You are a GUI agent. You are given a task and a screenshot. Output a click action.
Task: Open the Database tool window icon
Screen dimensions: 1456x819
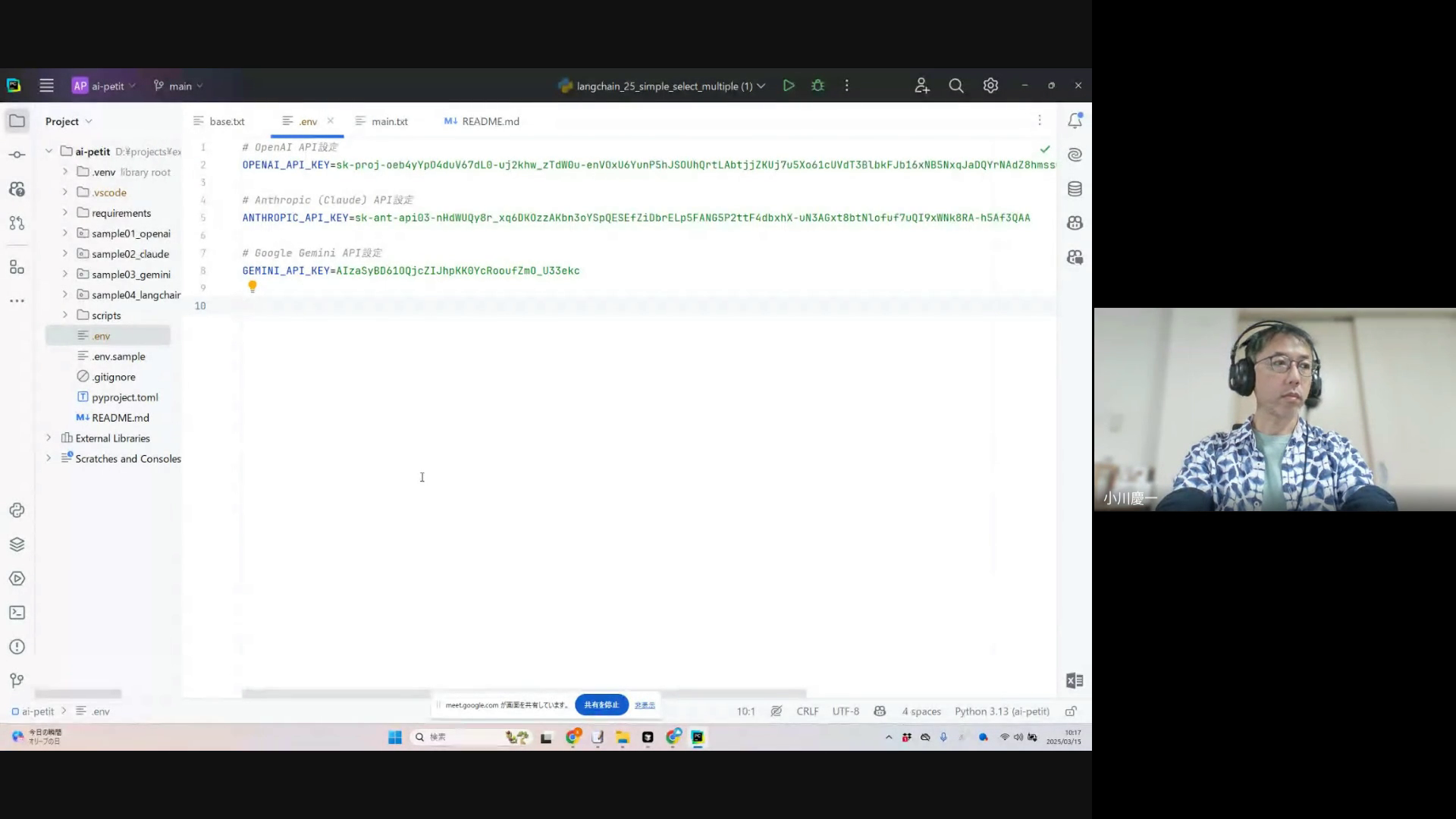click(1075, 189)
